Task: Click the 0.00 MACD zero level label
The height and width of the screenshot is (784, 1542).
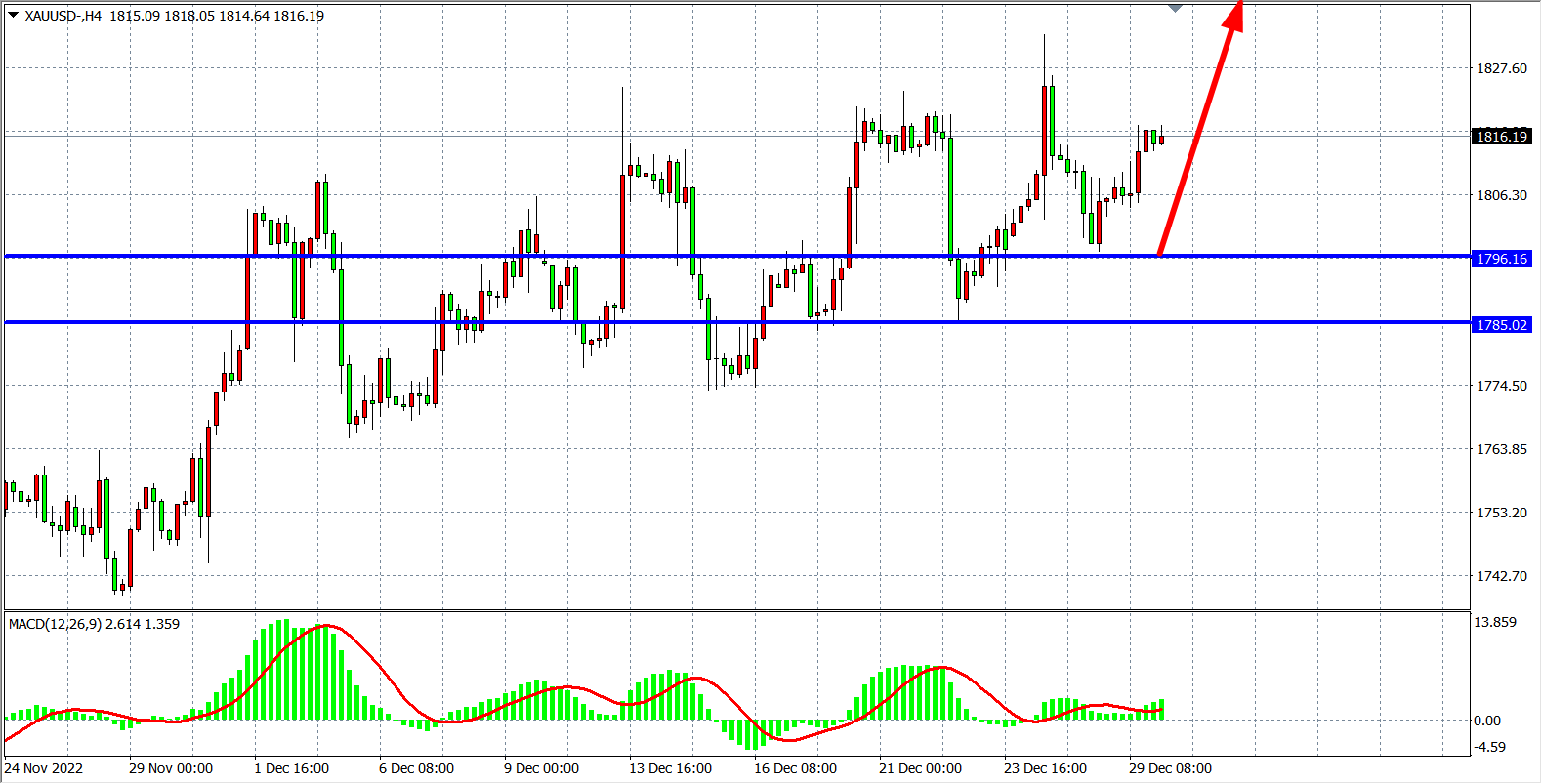Action: tap(1487, 721)
